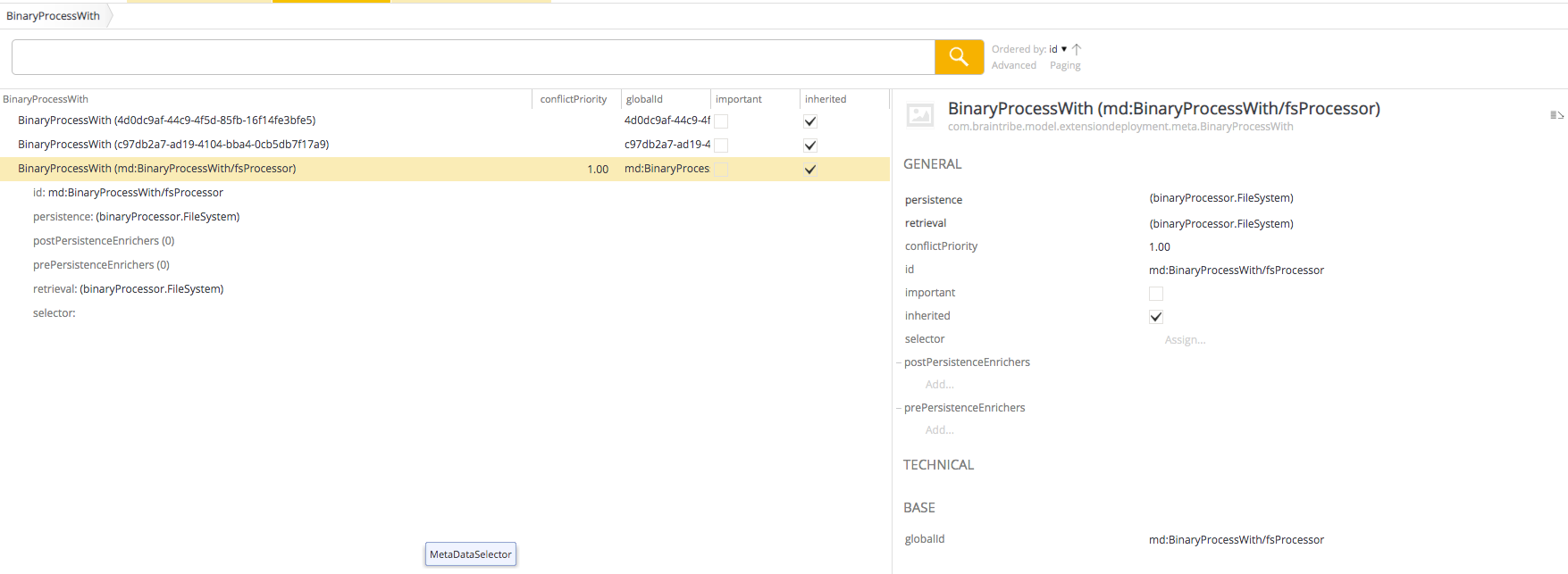Viewport: 1568px width, 574px height.
Task: Collapse the prePersistenceEnrichers section in property panel
Action: pos(899,408)
